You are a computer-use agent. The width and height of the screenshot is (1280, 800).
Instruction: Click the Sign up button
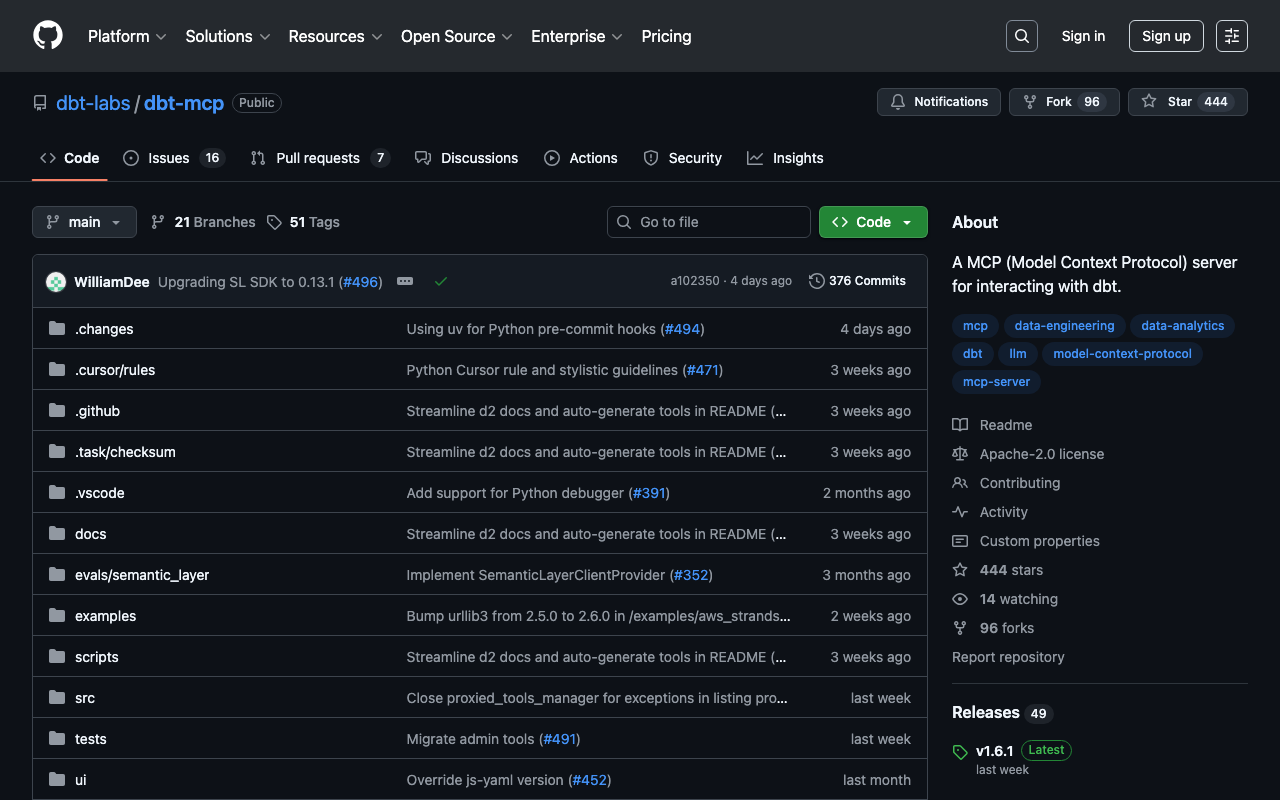(x=1165, y=36)
